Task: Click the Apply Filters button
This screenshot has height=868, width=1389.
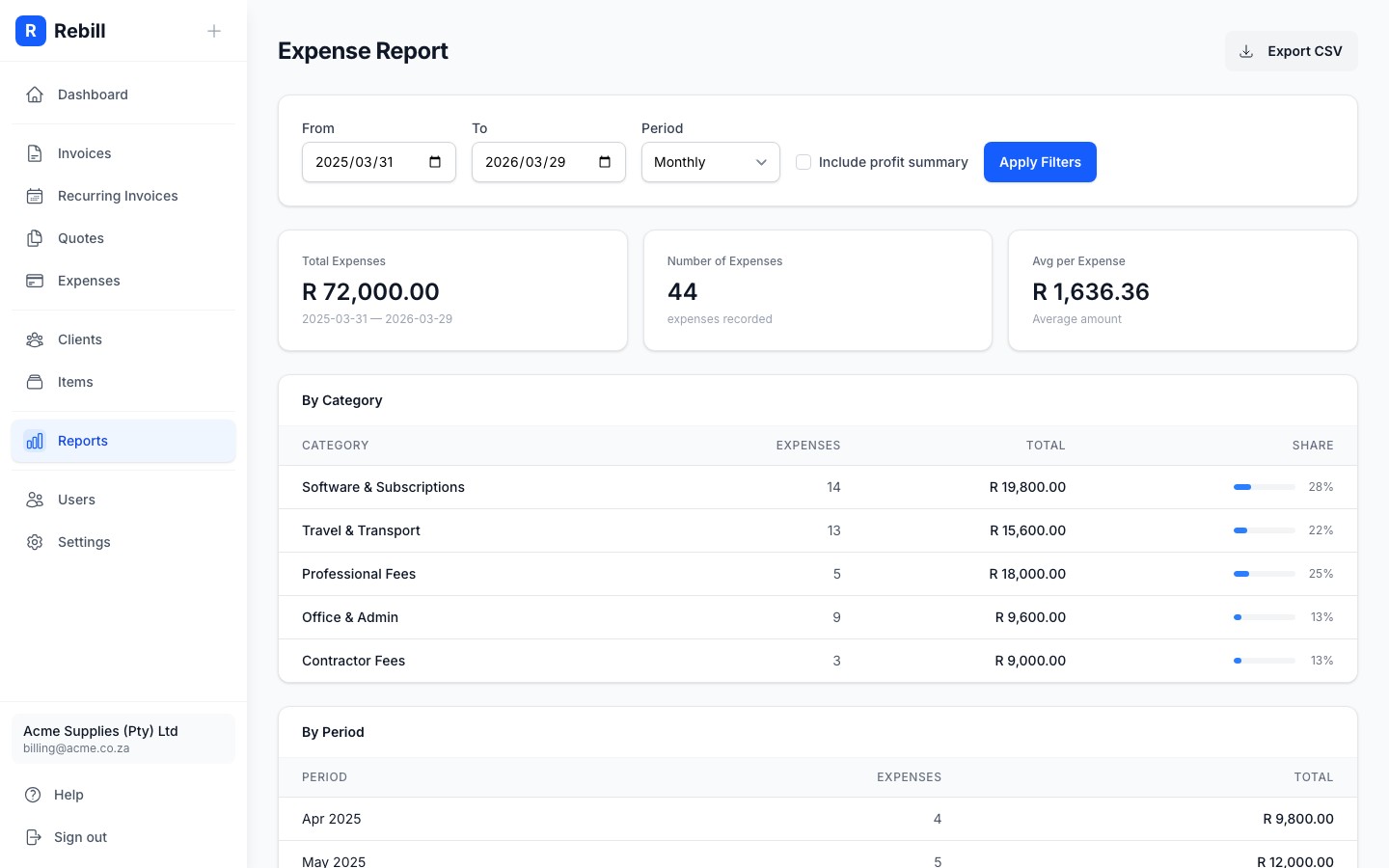Action: point(1040,162)
